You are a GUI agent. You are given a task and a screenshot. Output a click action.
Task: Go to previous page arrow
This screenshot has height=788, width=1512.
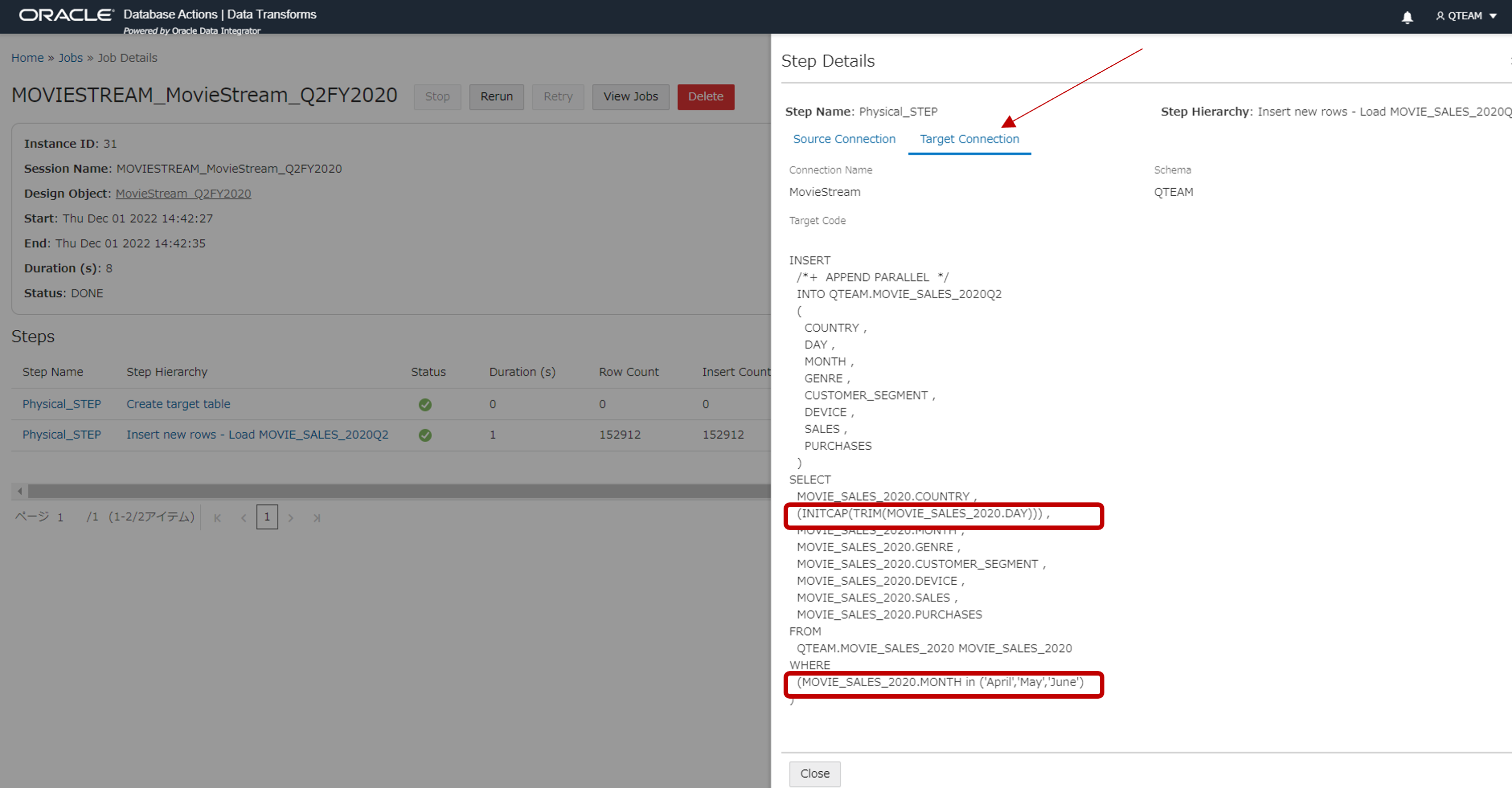point(243,517)
